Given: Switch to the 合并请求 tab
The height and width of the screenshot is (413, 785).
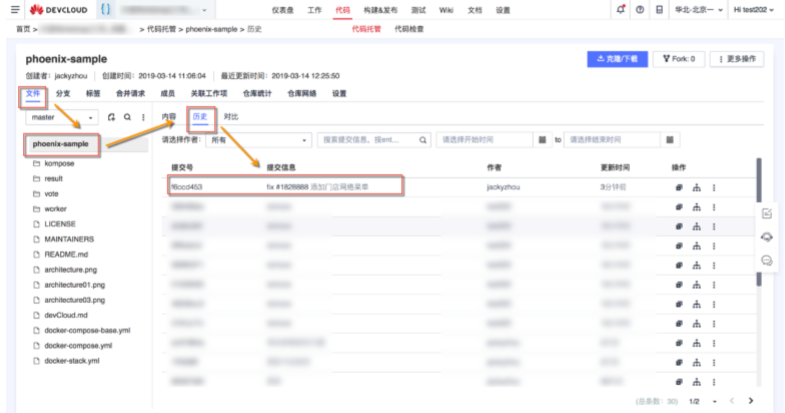Looking at the screenshot, I should point(130,94).
